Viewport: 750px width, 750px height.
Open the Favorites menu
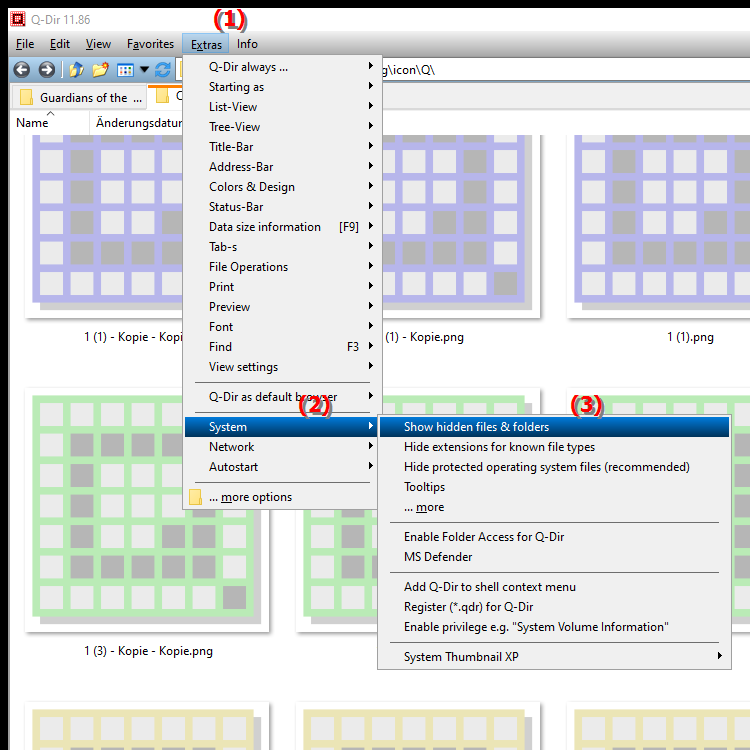150,44
